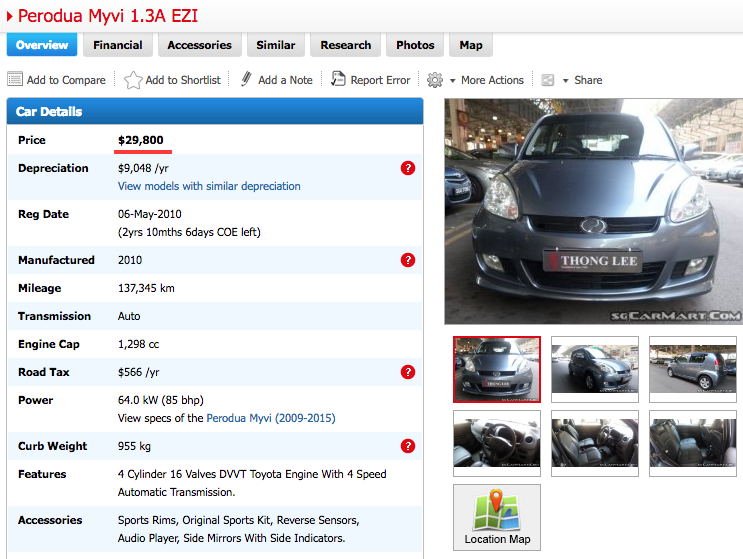
Task: Click the Add to Shortlist star icon
Action: pos(133,80)
